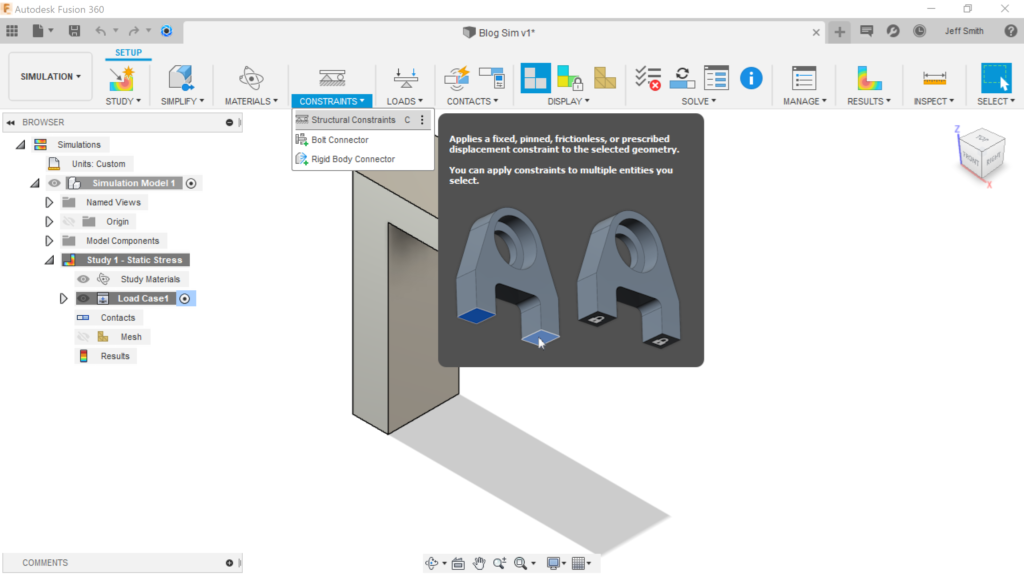The height and width of the screenshot is (575, 1024).
Task: Click the Solve icon
Action: pos(682,78)
